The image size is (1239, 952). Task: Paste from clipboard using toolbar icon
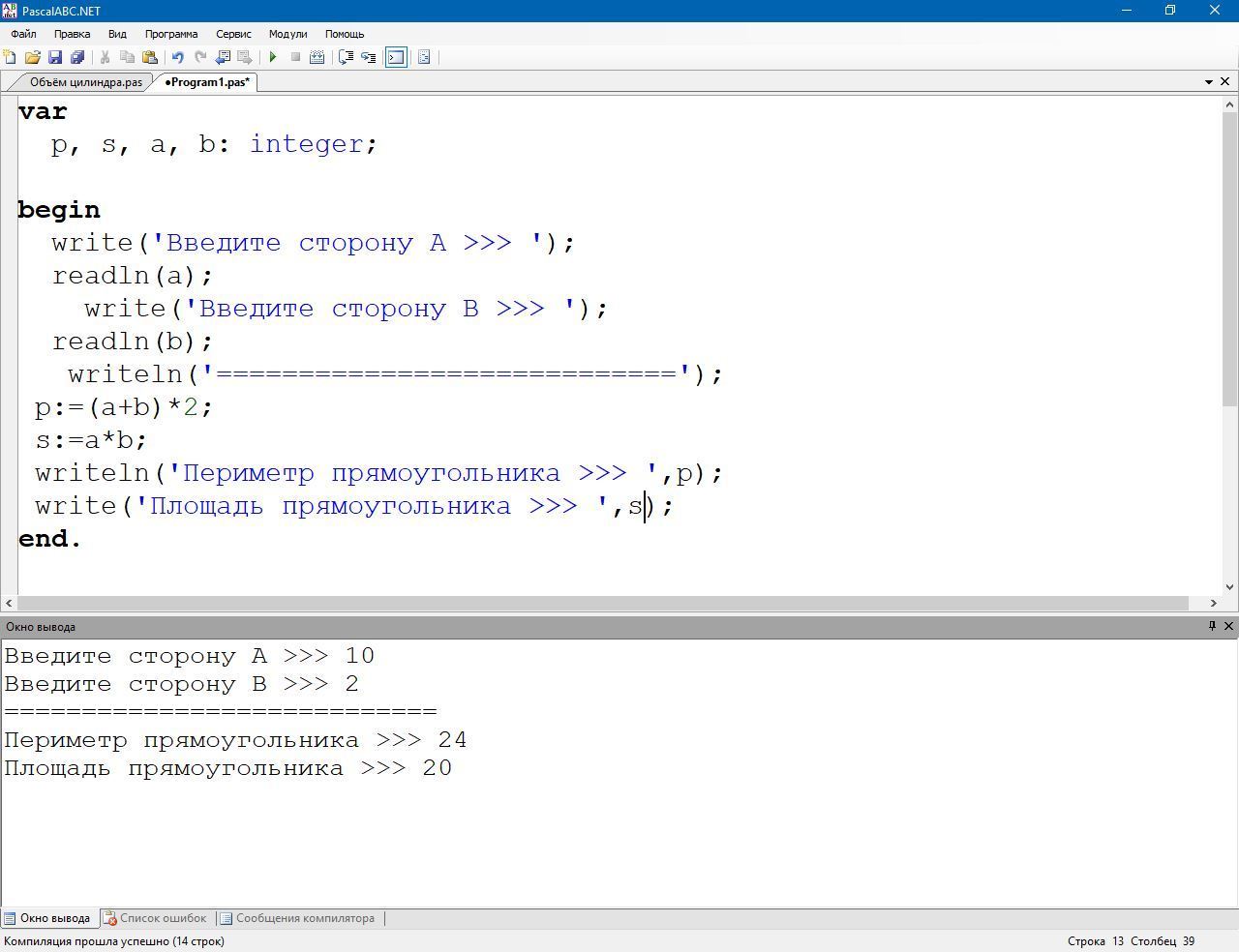[x=149, y=57]
